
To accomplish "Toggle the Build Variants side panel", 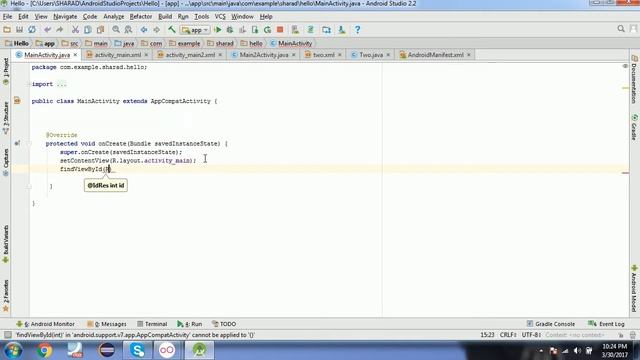I will (x=6, y=244).
